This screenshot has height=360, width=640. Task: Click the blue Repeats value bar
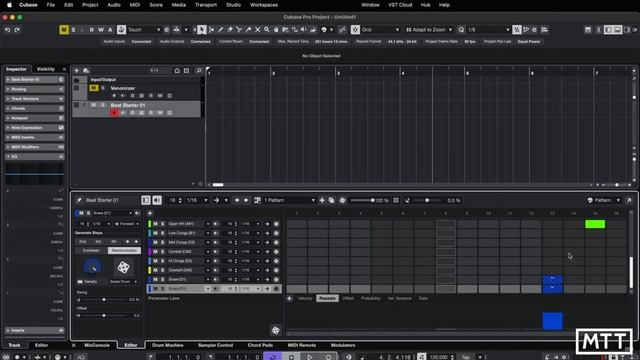tap(553, 321)
